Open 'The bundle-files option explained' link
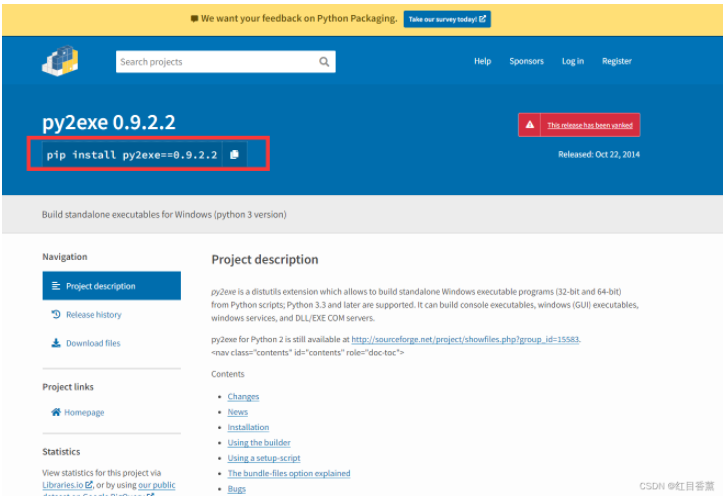The height and width of the screenshot is (499, 728). click(x=289, y=473)
